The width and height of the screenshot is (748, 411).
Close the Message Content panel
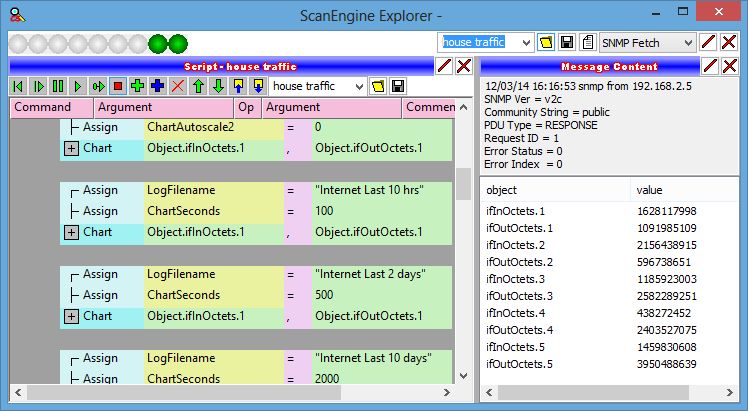click(x=733, y=65)
